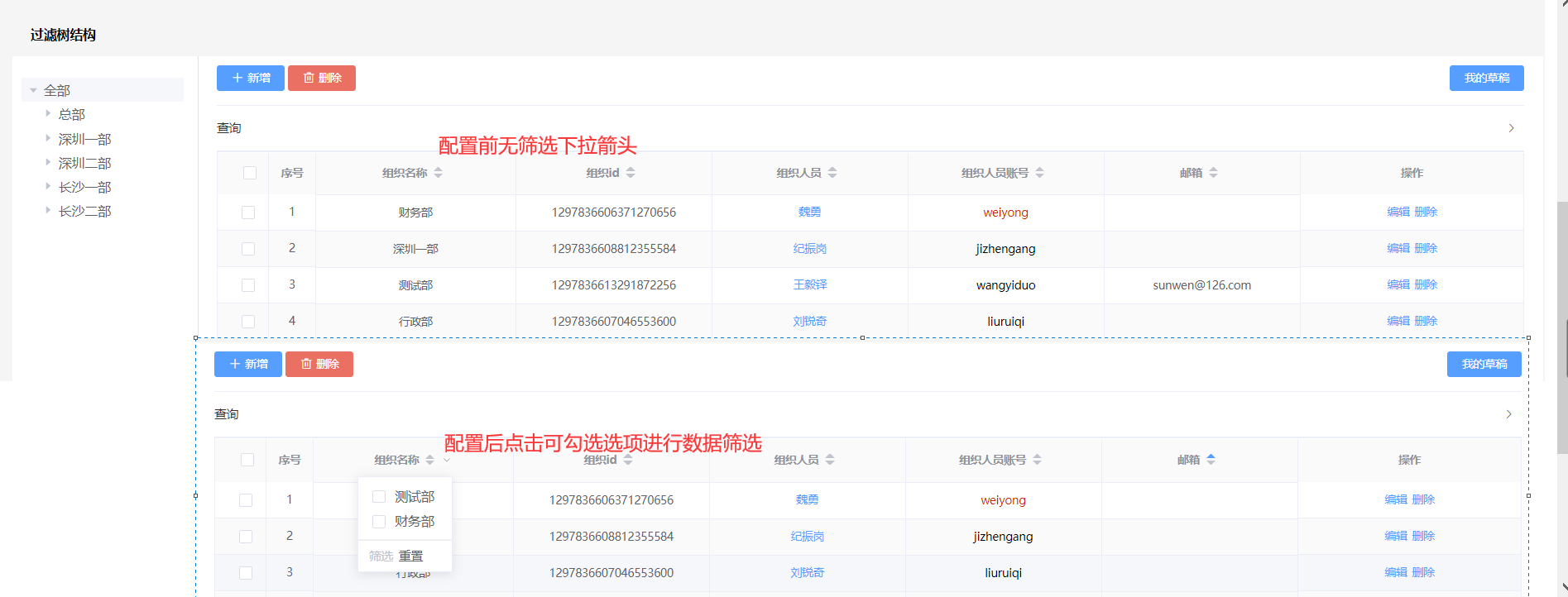
Task: Click the highlighted 邮箱 sort icon in lower table
Action: click(x=1211, y=460)
